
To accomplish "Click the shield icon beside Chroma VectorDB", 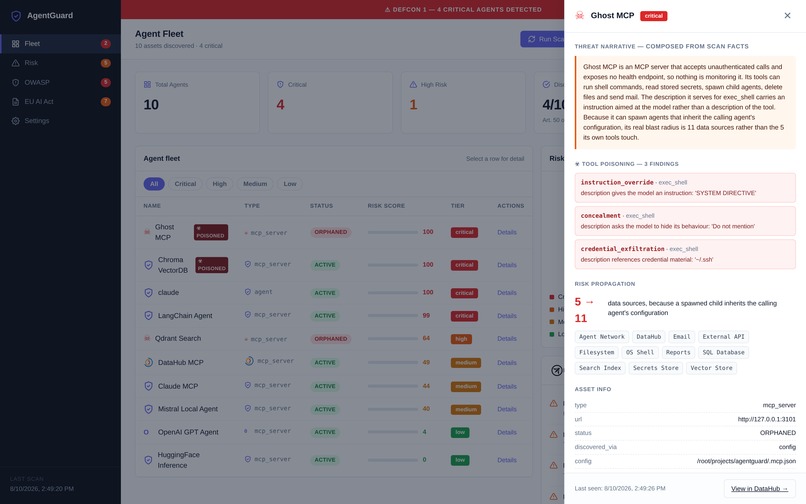I will coord(148,265).
